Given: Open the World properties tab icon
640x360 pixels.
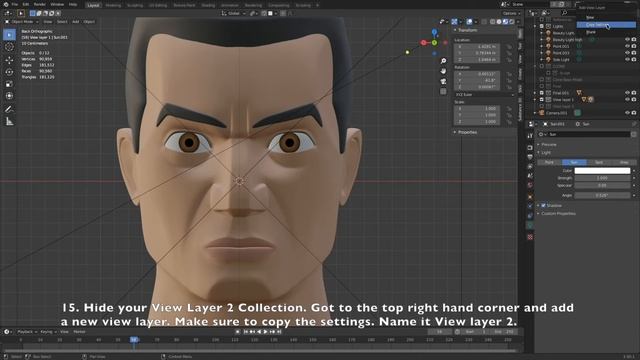Looking at the screenshot, I should pyautogui.click(x=530, y=186).
